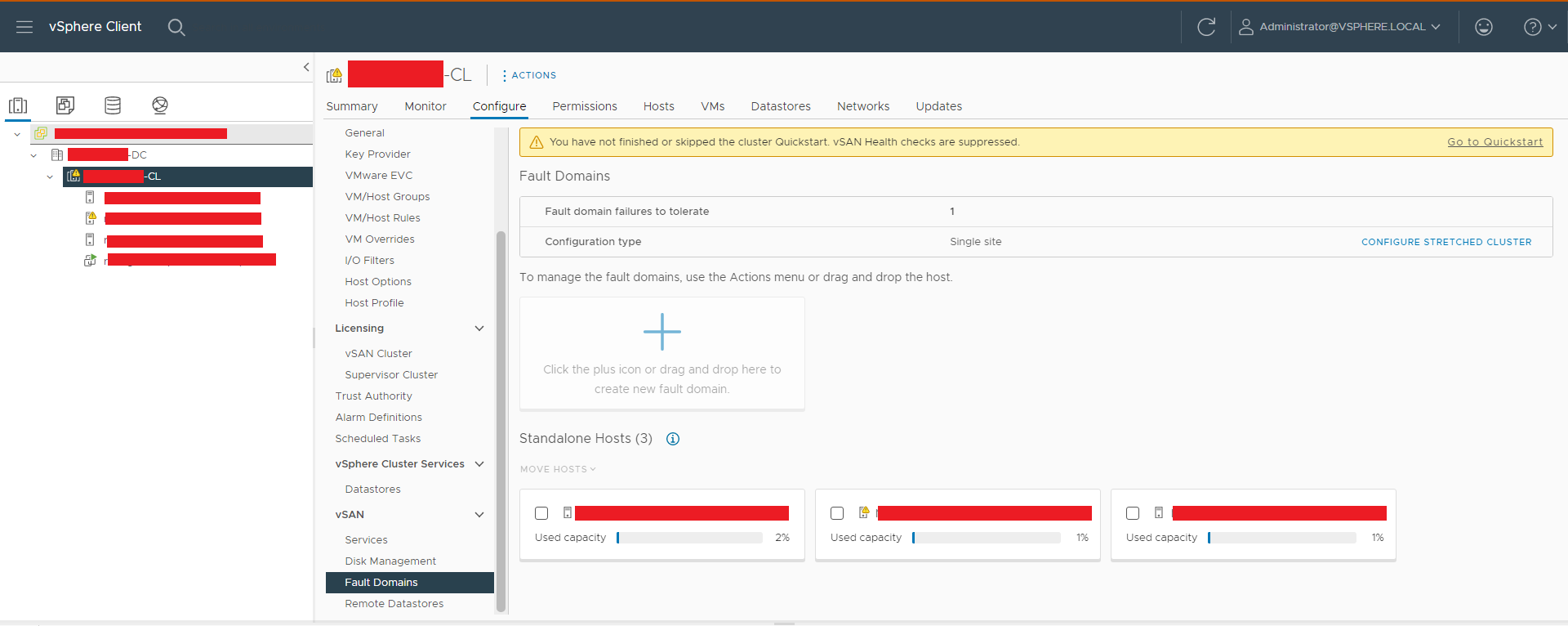This screenshot has width=1568, height=626.
Task: Open the Monitor tab
Action: click(x=425, y=106)
